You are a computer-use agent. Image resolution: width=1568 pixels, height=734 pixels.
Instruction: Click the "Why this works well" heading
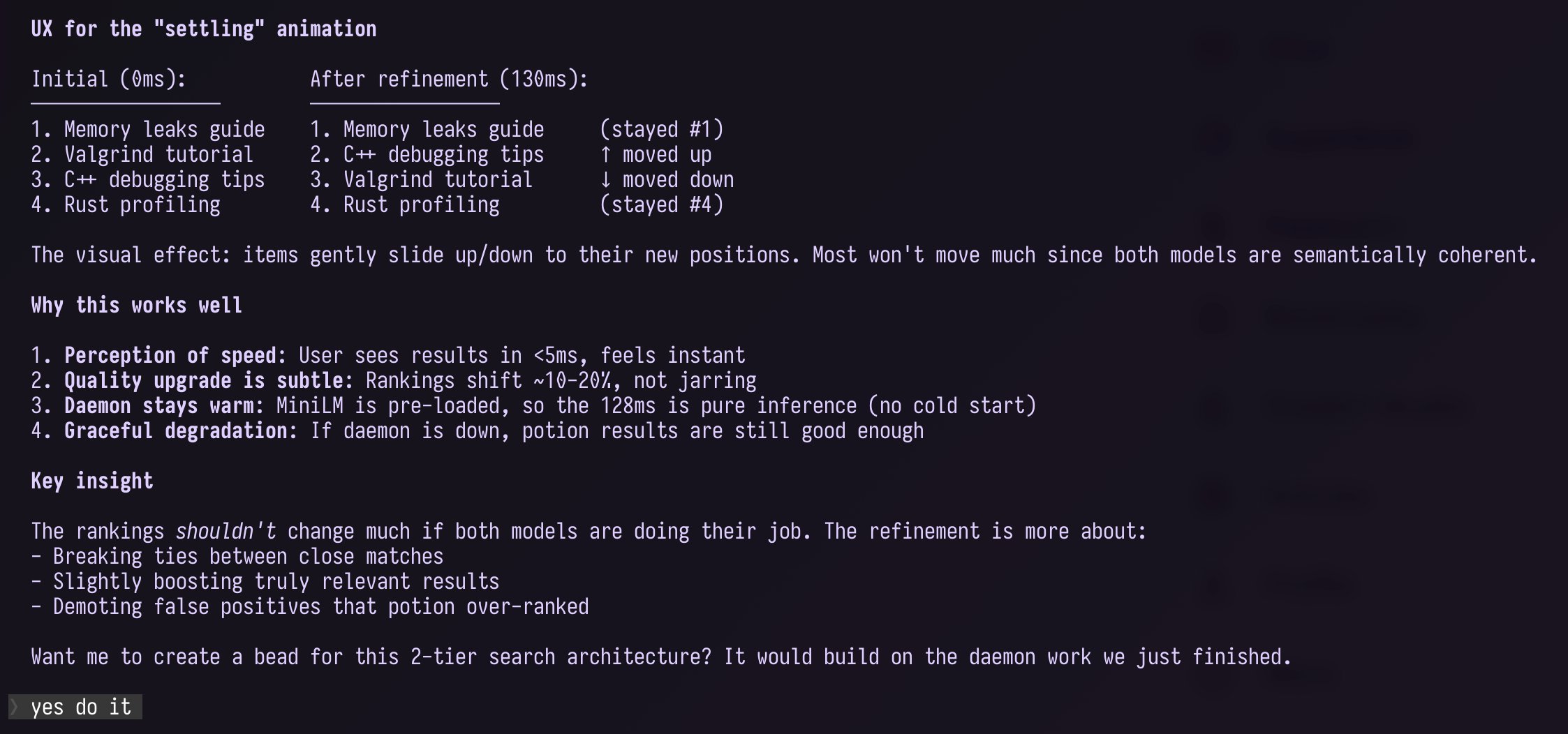[136, 305]
